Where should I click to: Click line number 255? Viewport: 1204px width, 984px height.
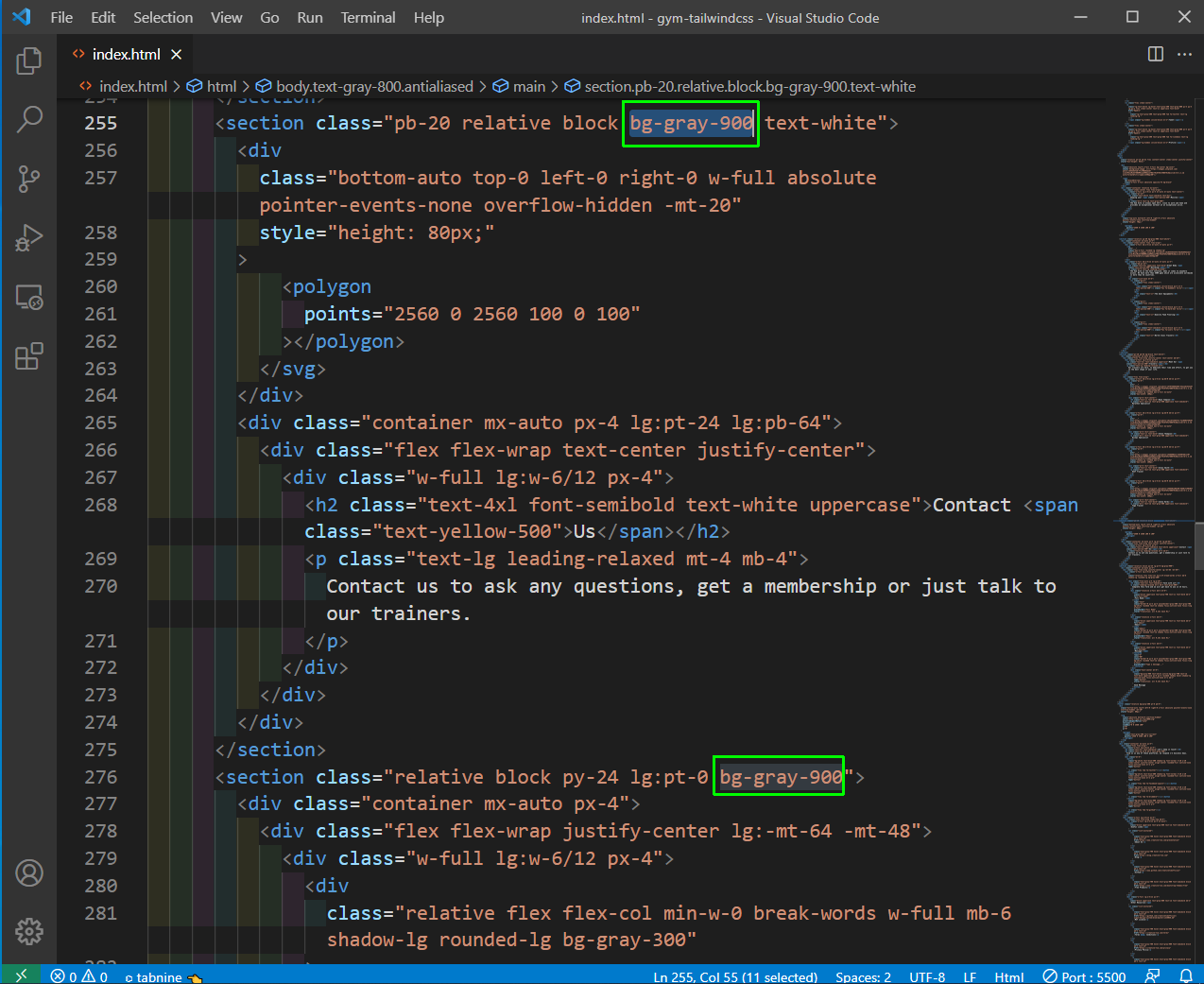click(101, 123)
